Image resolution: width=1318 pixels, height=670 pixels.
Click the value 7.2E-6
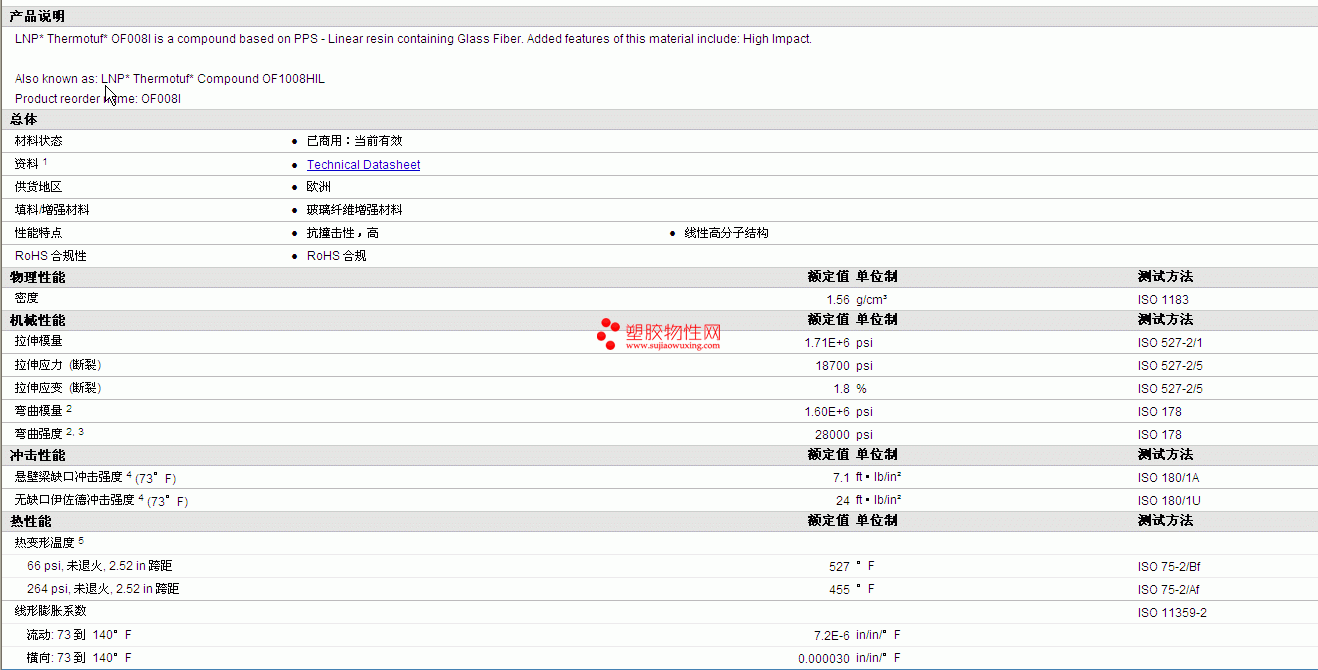[832, 636]
